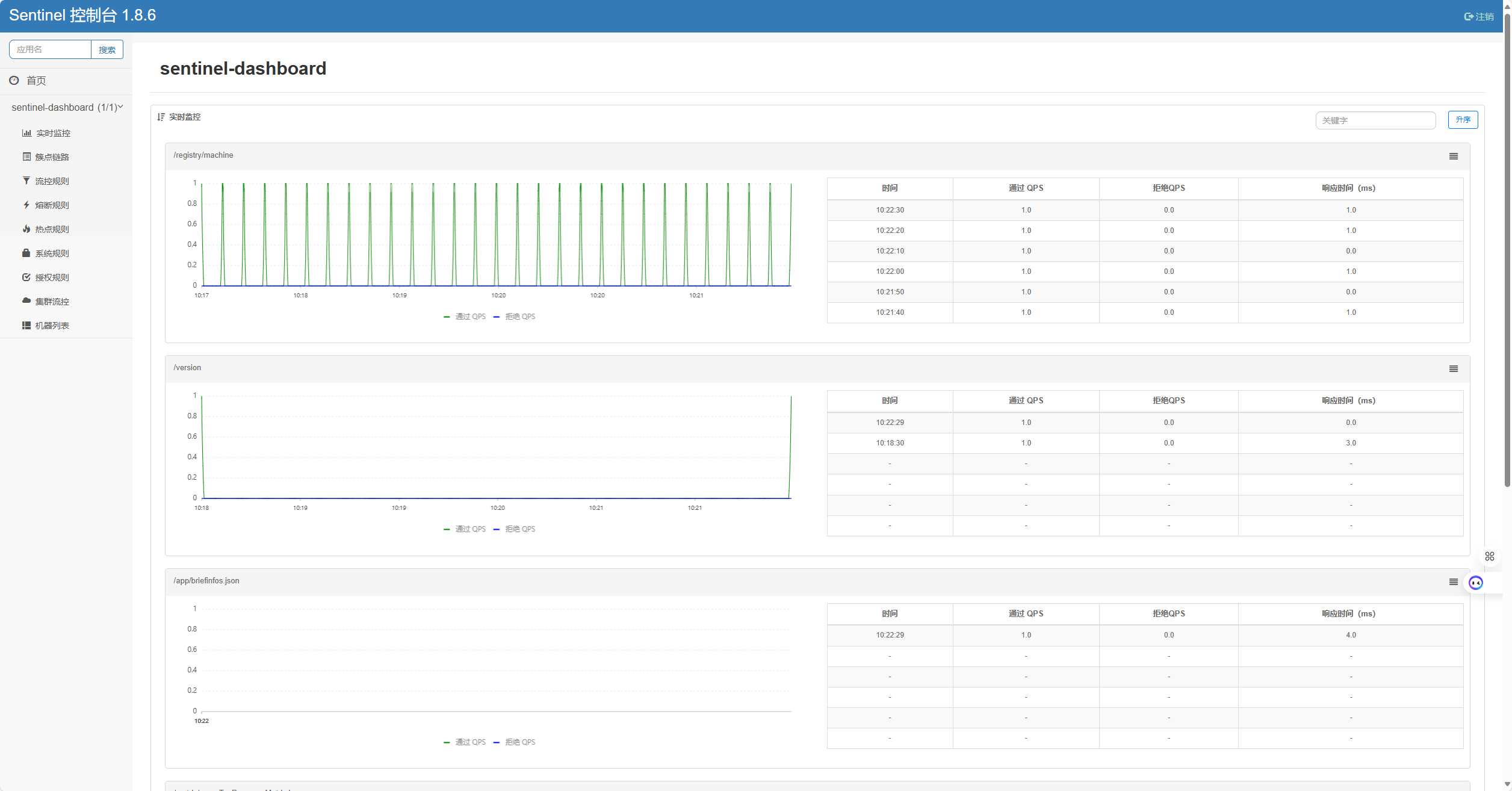Open the /app/briefinfos.json chart menu
Viewport: 1512px width, 791px height.
(1453, 582)
